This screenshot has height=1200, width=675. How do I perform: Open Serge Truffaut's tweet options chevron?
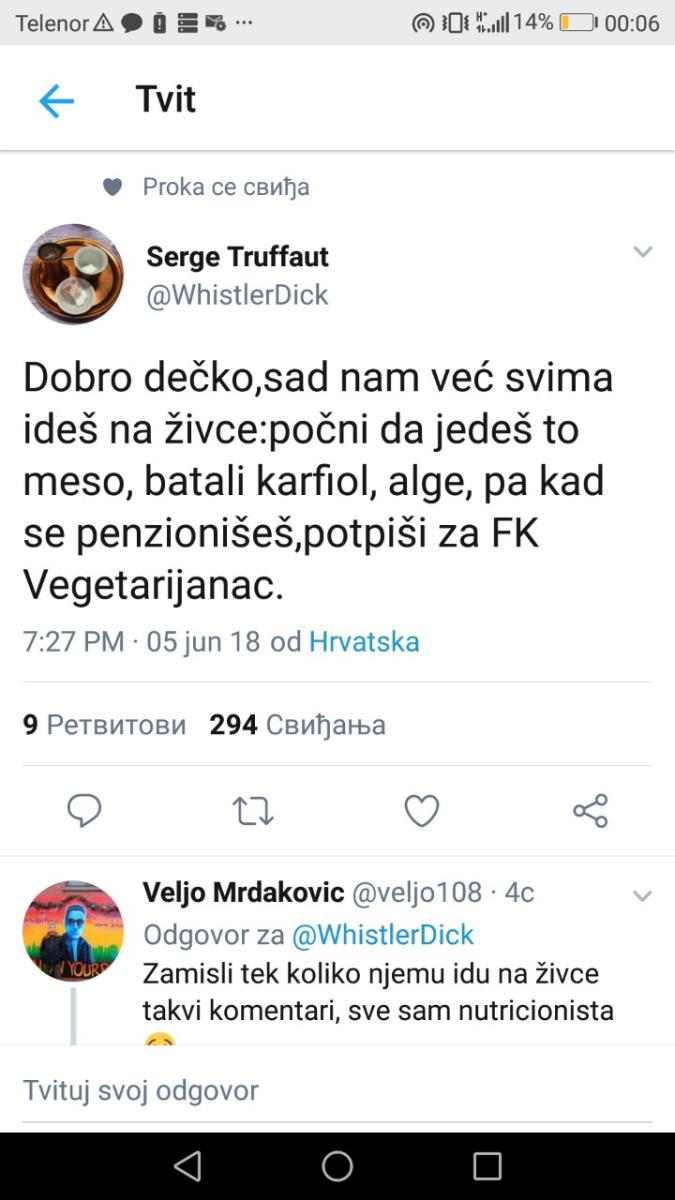point(642,252)
